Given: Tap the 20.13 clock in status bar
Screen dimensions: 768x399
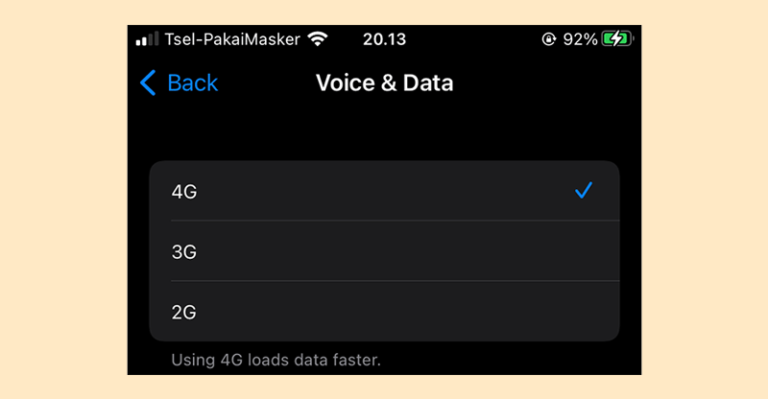Looking at the screenshot, I should tap(384, 39).
